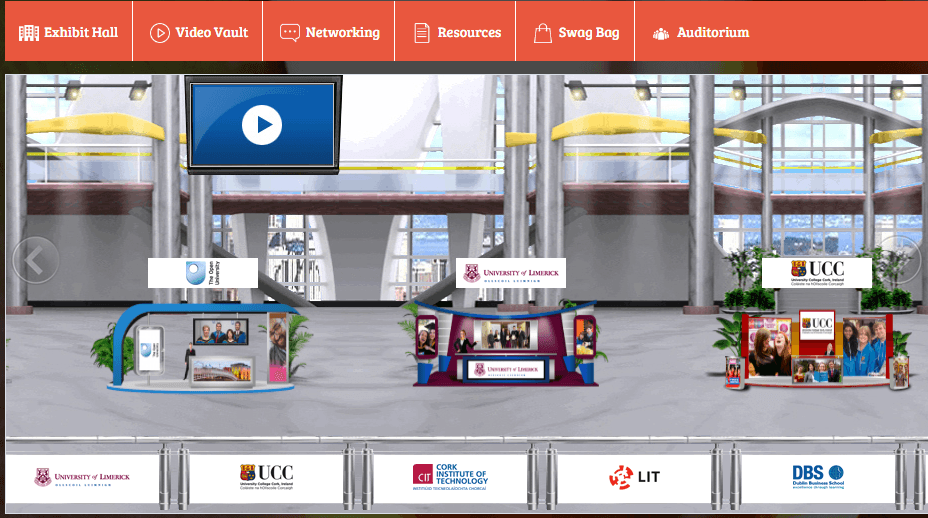The image size is (928, 518).
Task: Enter the University of Limerick maroon booth
Action: click(505, 344)
